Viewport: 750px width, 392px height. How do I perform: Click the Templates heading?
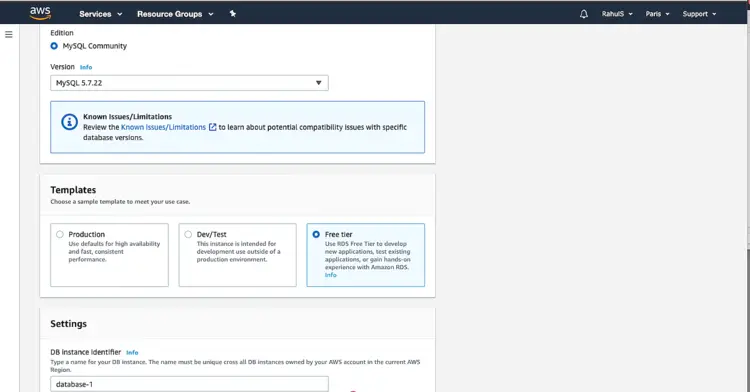(73, 190)
